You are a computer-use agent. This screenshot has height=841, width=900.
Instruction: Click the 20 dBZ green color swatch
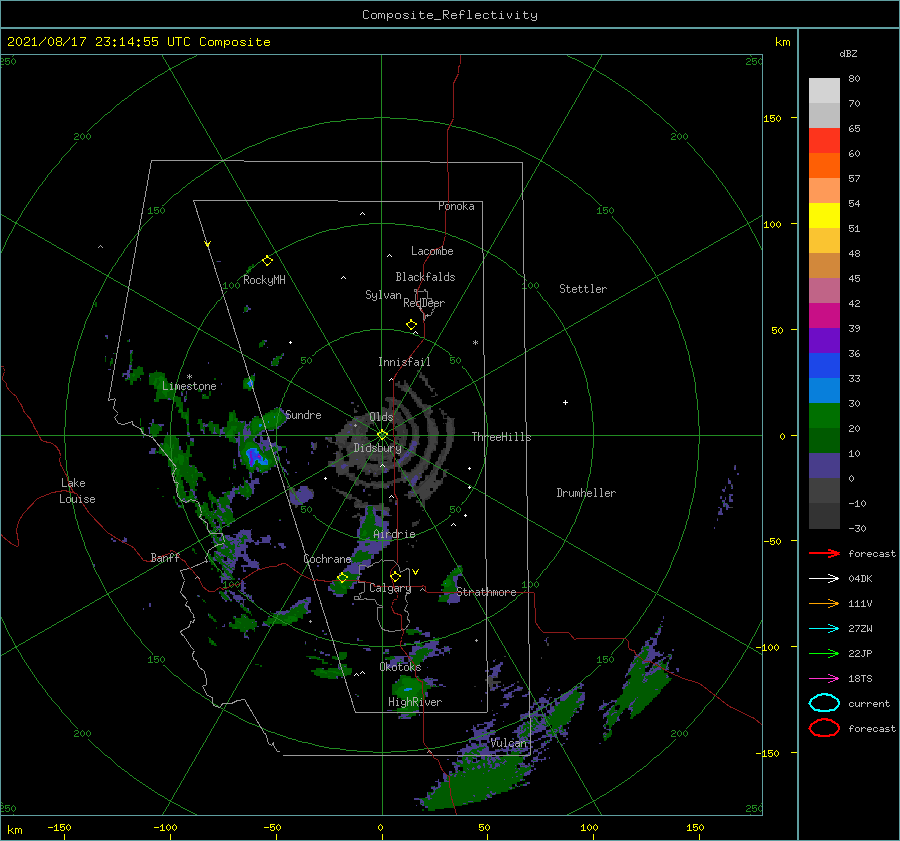click(824, 416)
